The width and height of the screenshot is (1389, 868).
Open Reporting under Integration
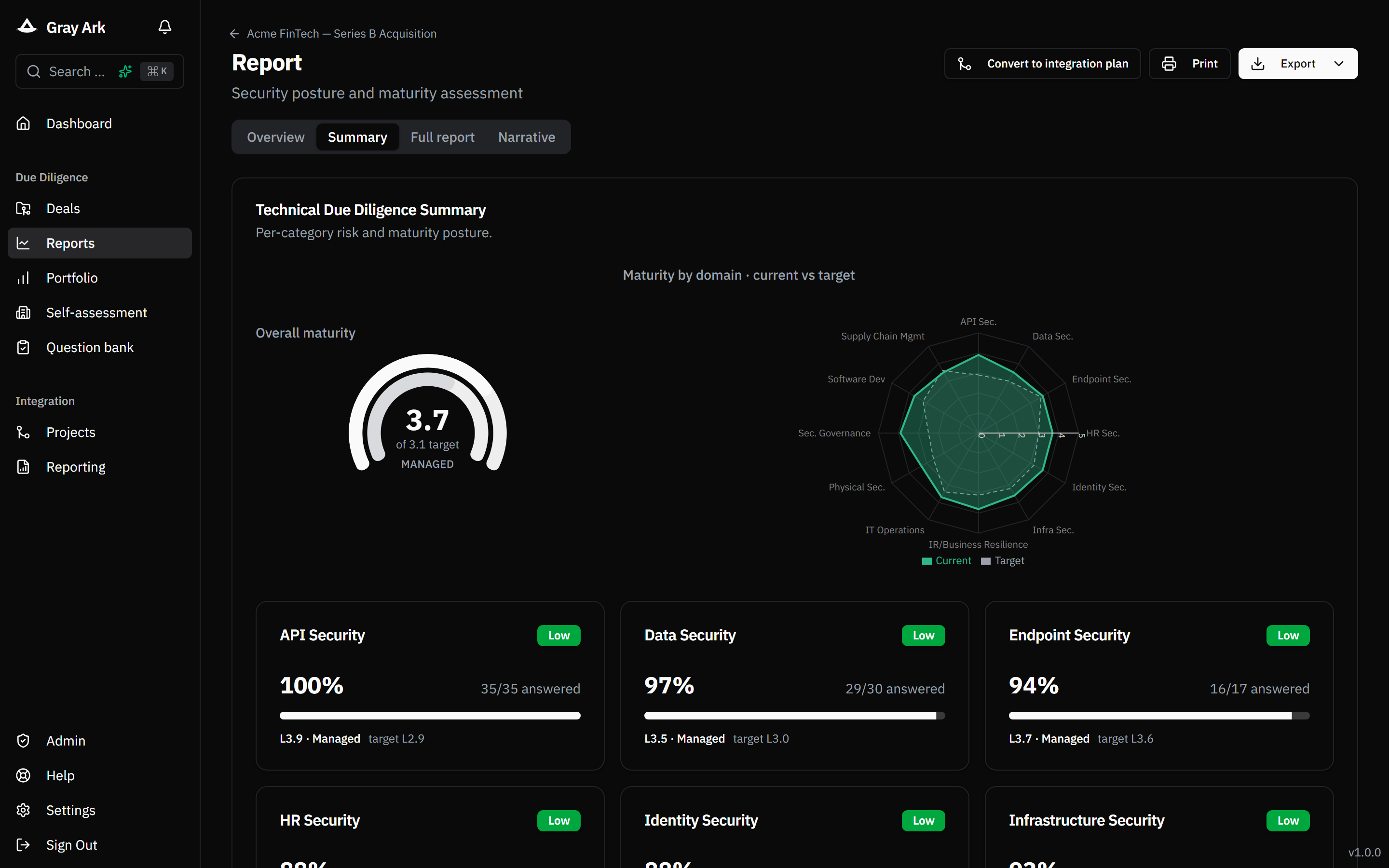(100, 467)
